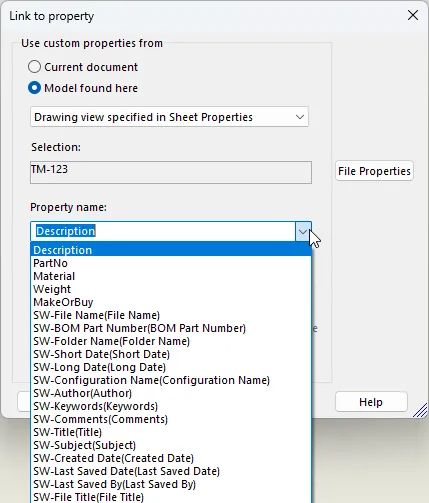Pick SW-File Name(File Name) property

(171, 315)
